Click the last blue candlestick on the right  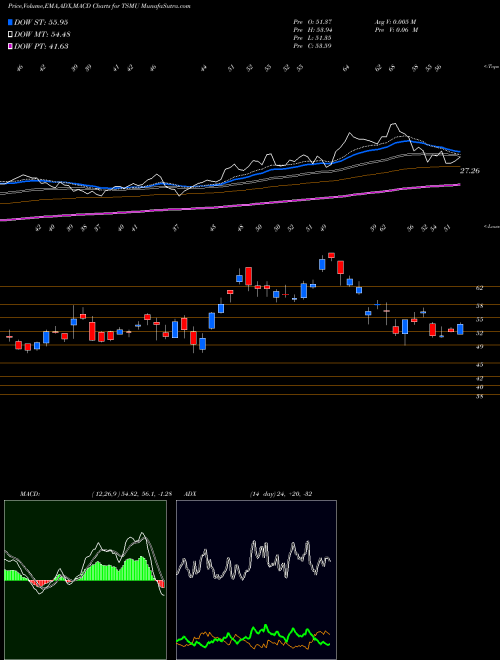460,329
